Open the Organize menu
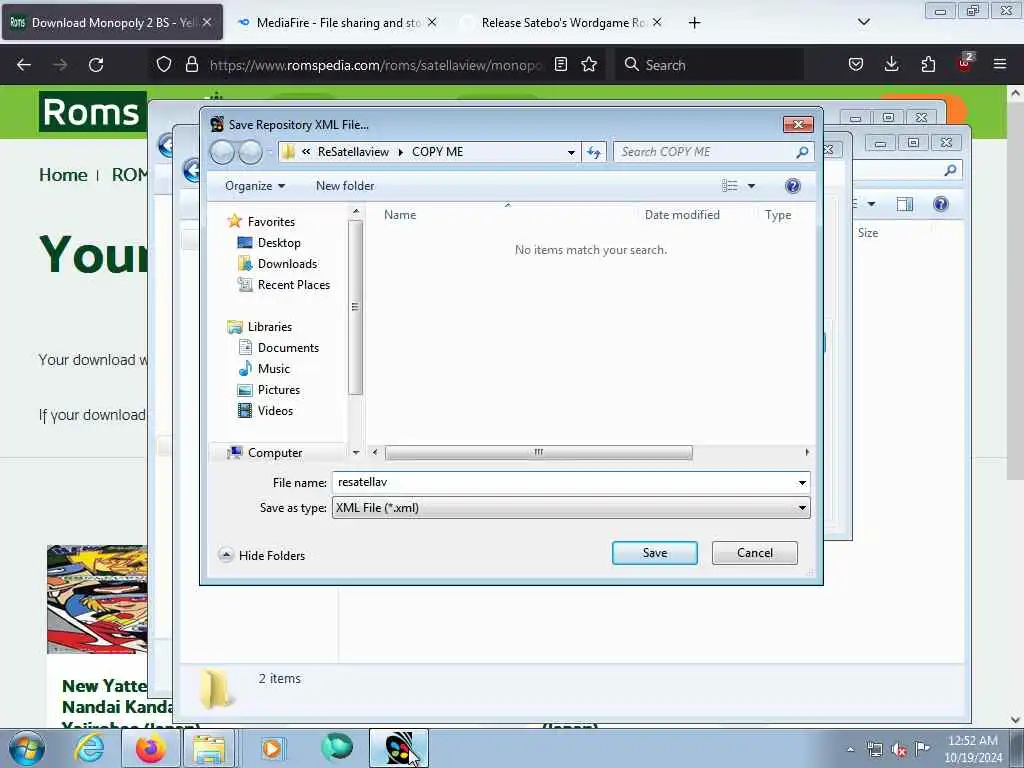 pyautogui.click(x=255, y=185)
